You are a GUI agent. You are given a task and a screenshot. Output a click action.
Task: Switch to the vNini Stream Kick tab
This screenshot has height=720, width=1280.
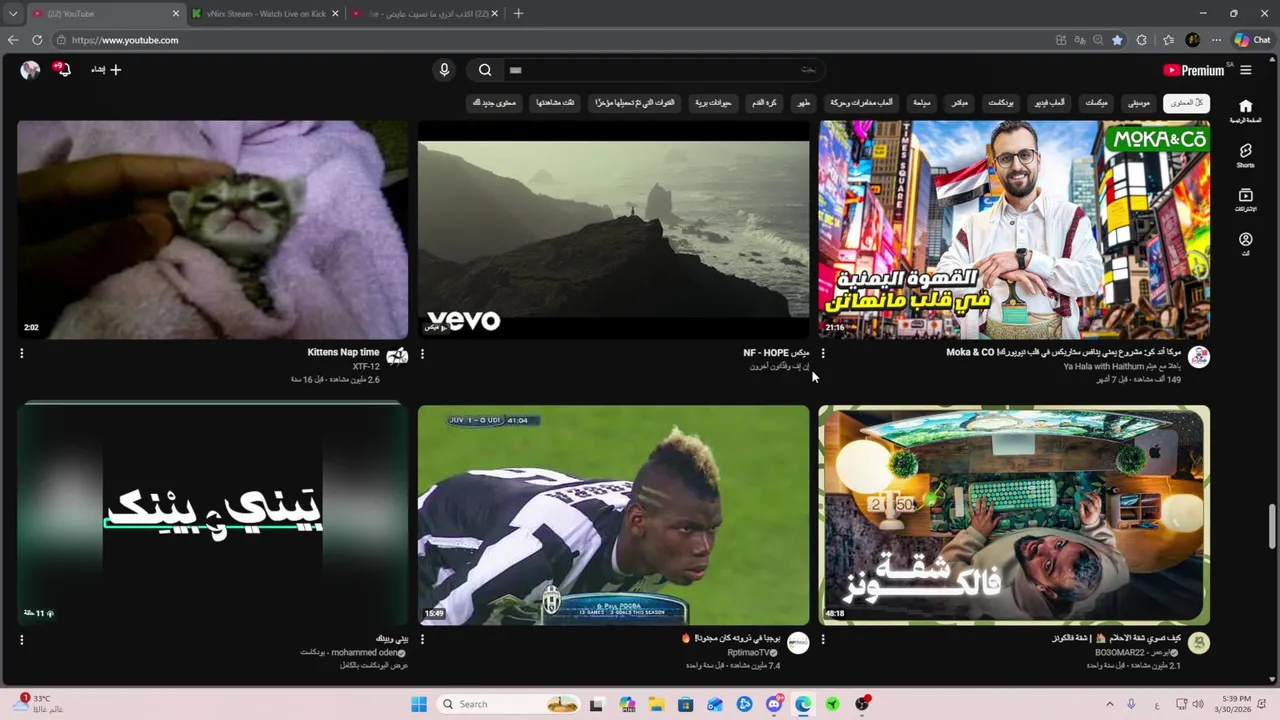pyautogui.click(x=266, y=14)
